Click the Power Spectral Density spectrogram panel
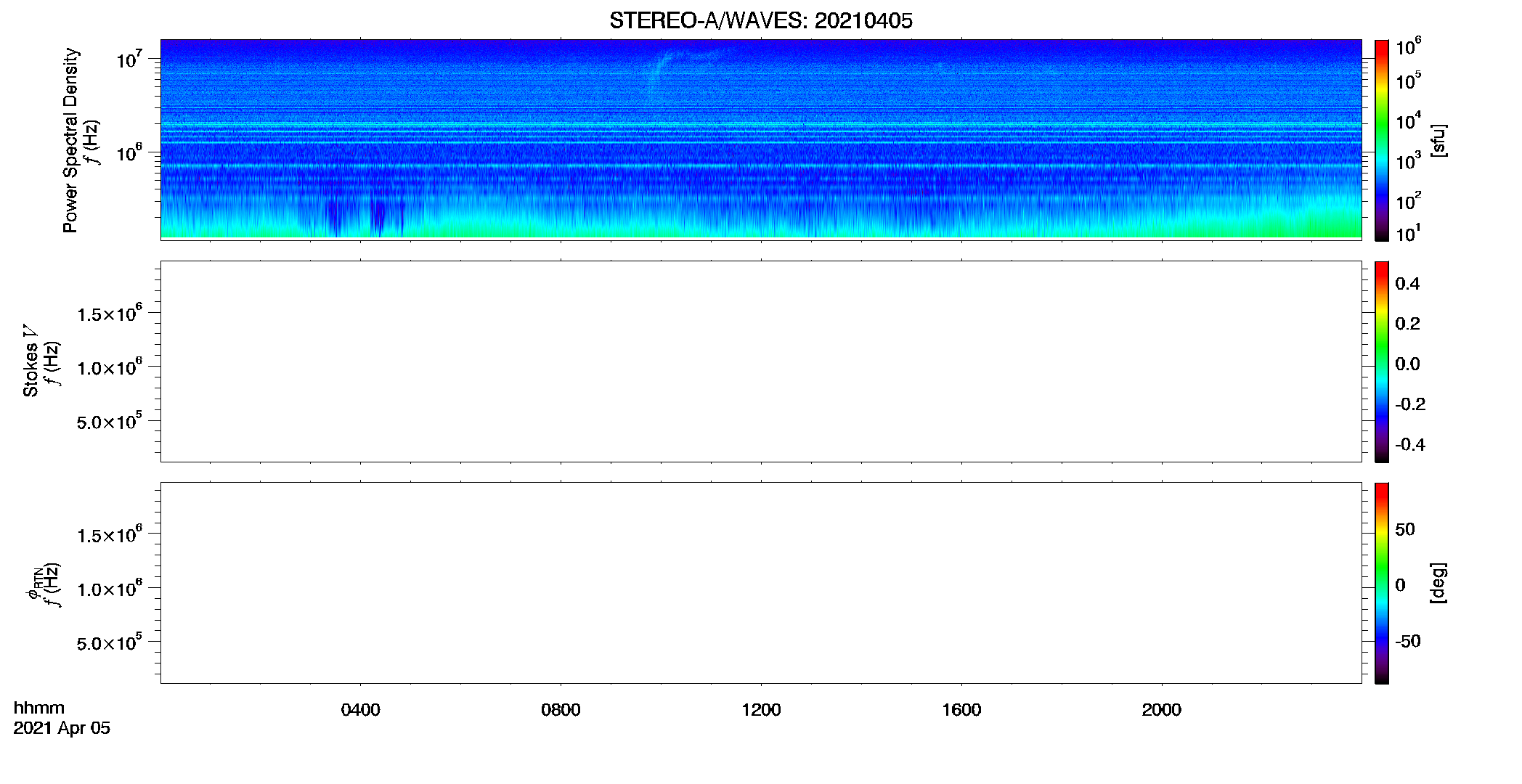Screen dimensions: 1522x784 pos(761,139)
